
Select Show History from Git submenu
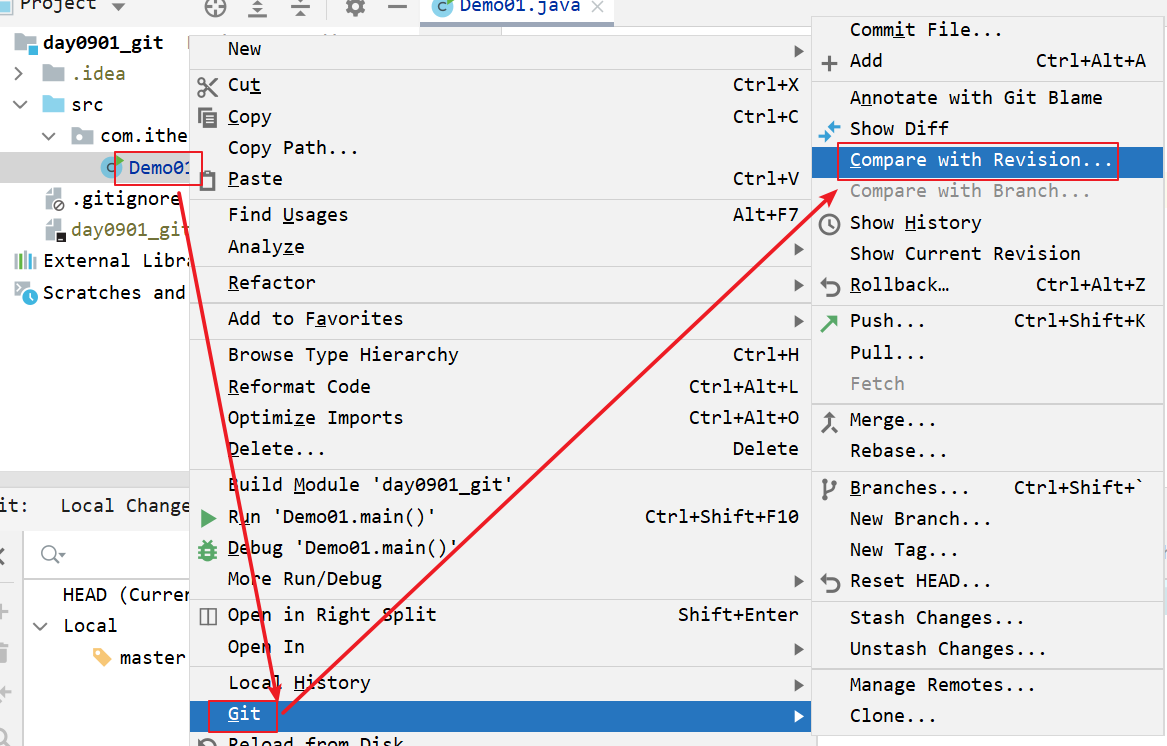coord(915,223)
